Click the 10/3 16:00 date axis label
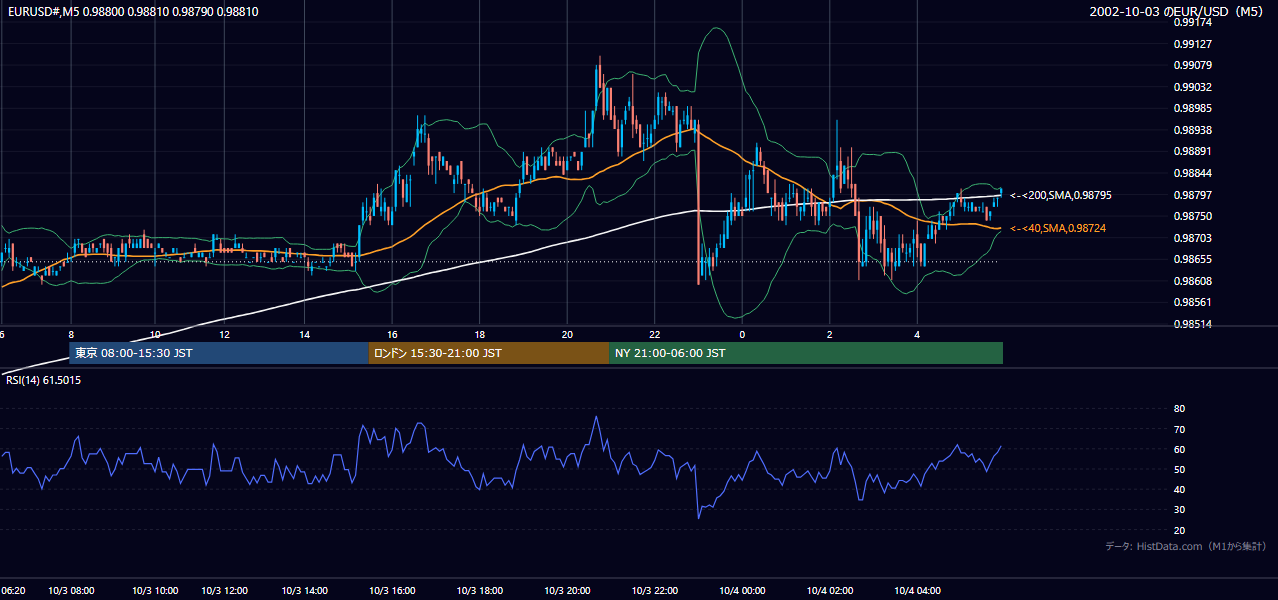Screen dimensions: 1278x600 [x=392, y=591]
